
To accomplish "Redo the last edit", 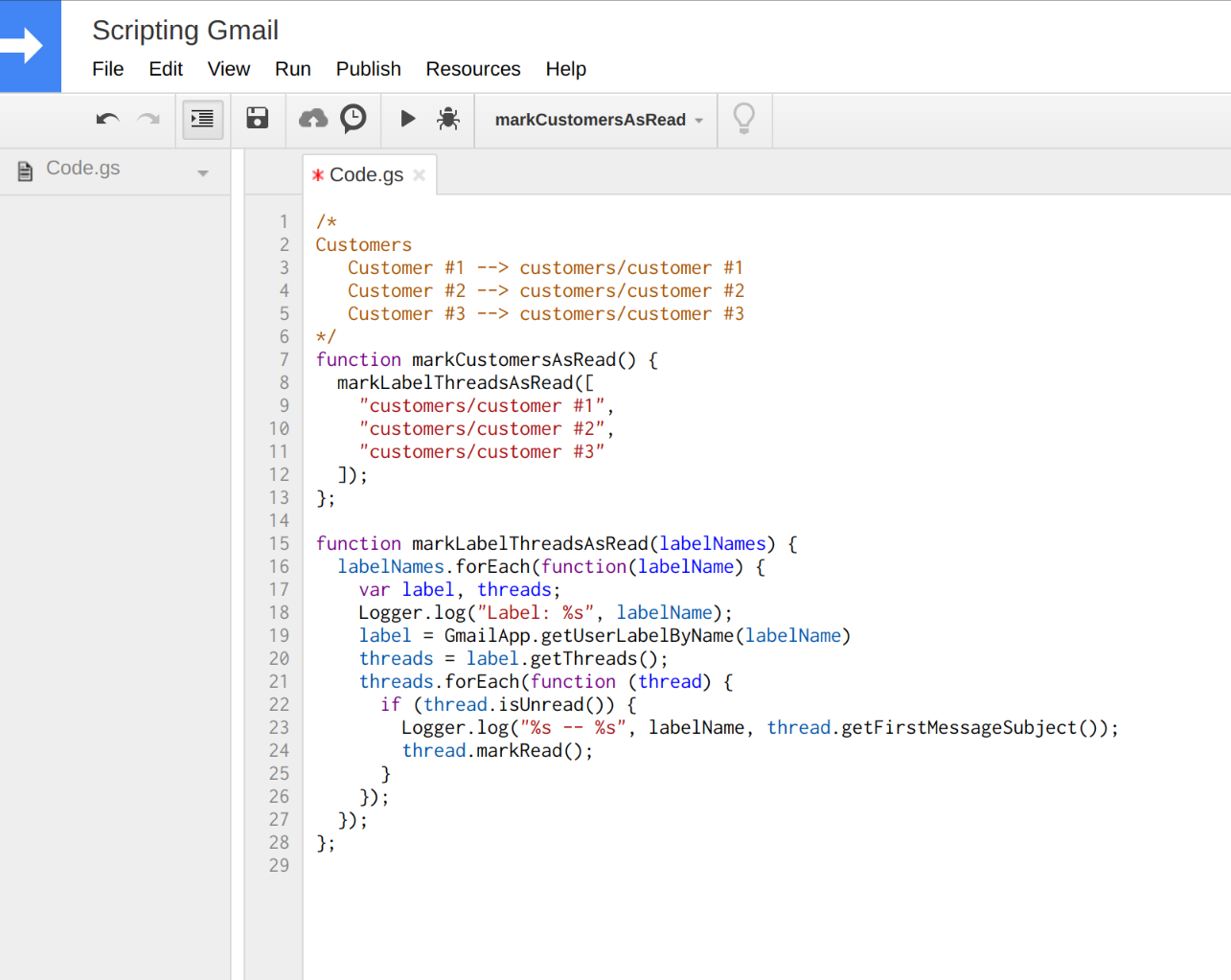I will [148, 119].
